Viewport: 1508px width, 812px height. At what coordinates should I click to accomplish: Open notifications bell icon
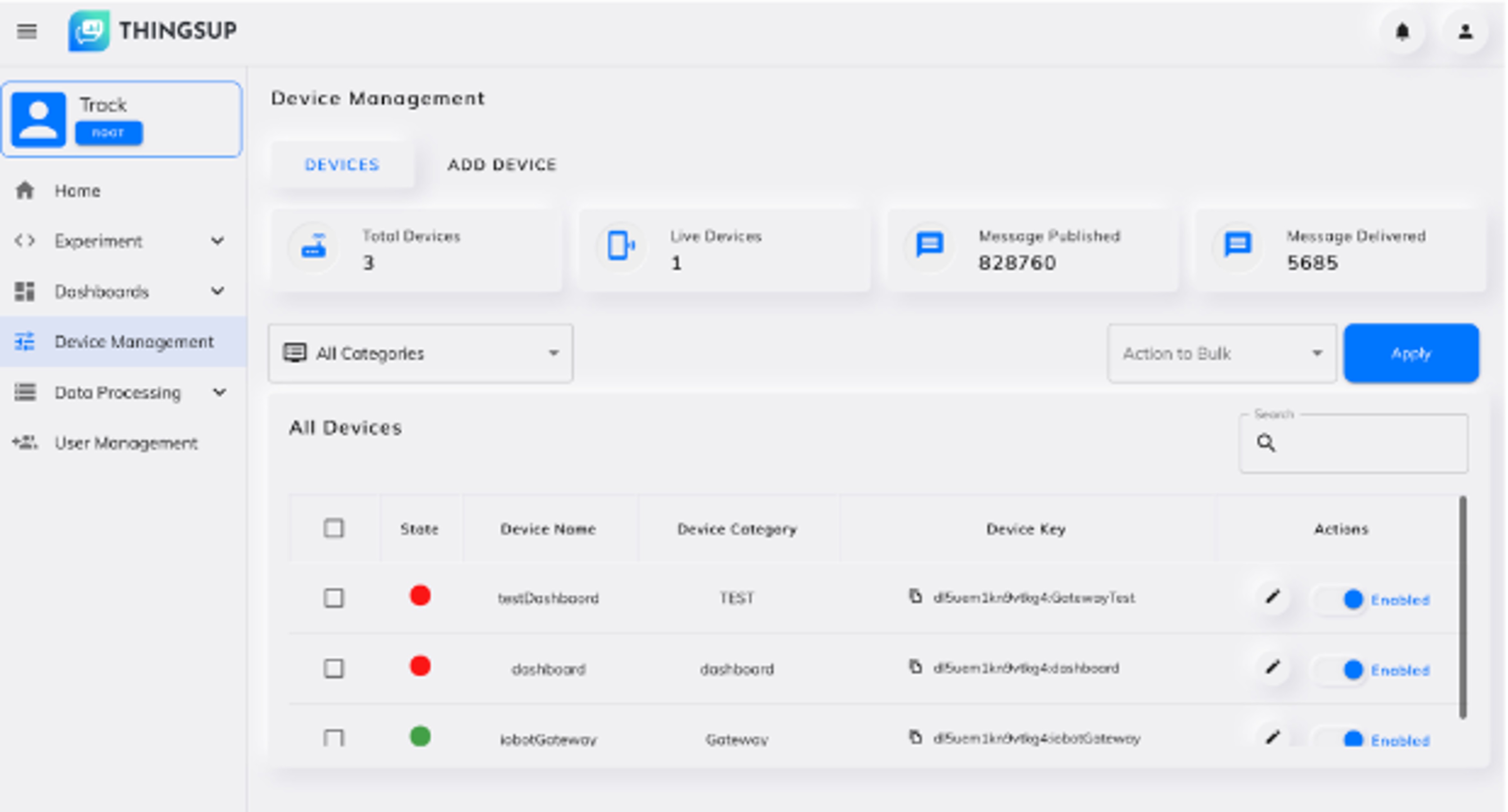pyautogui.click(x=1402, y=32)
